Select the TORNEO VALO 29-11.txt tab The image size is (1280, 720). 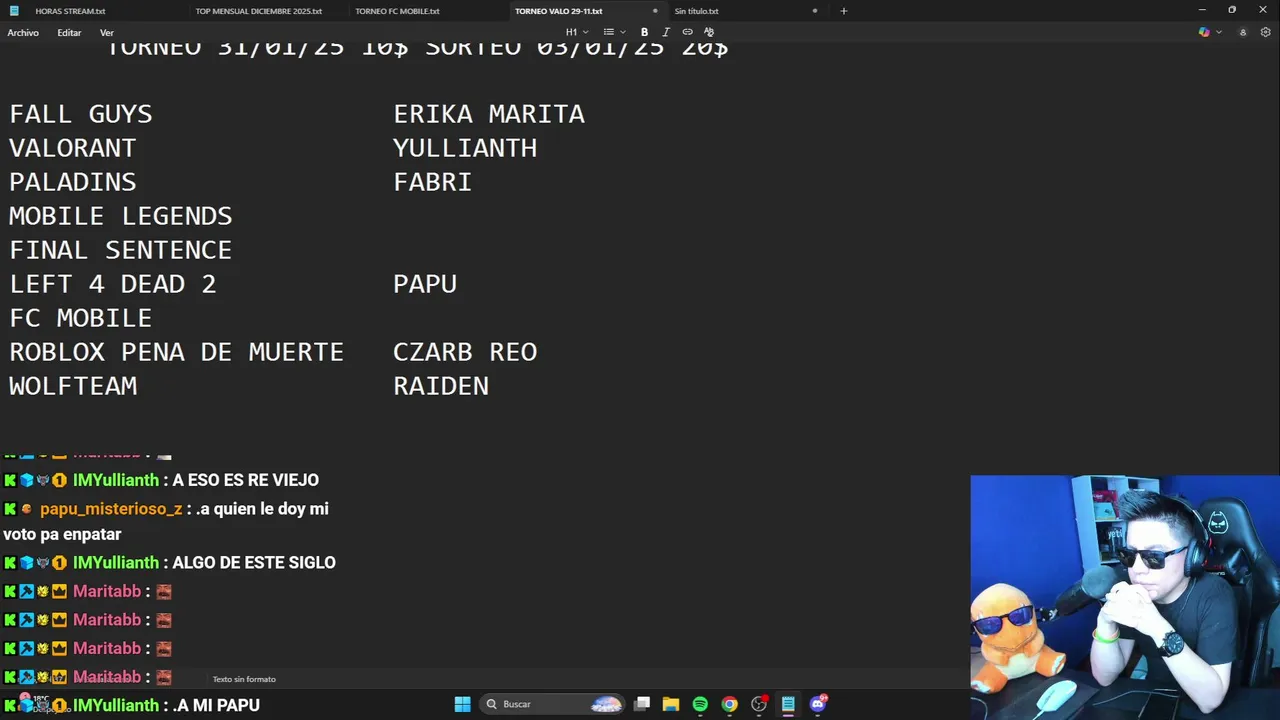[559, 11]
